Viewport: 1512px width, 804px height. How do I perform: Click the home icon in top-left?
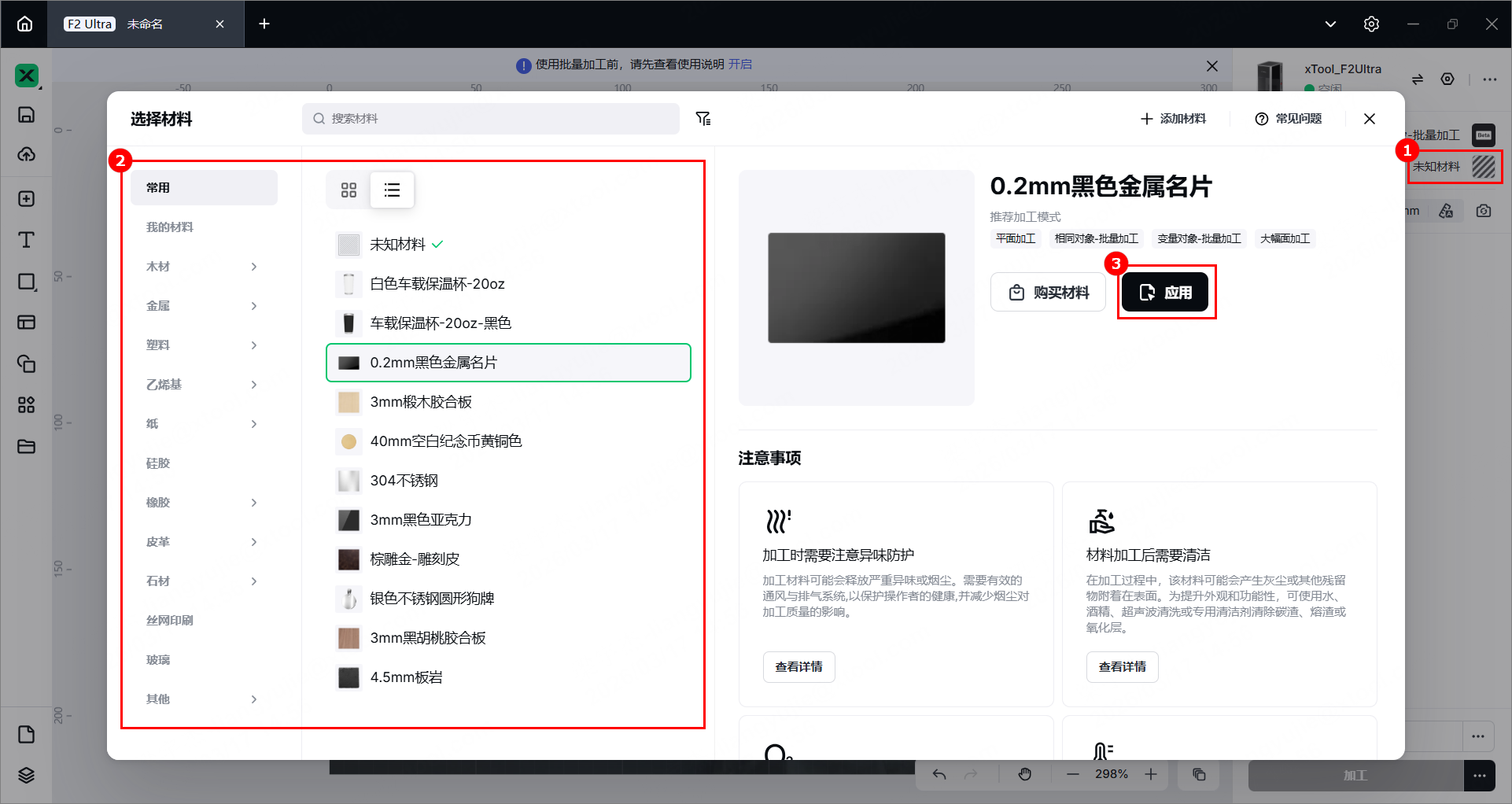tap(24, 24)
